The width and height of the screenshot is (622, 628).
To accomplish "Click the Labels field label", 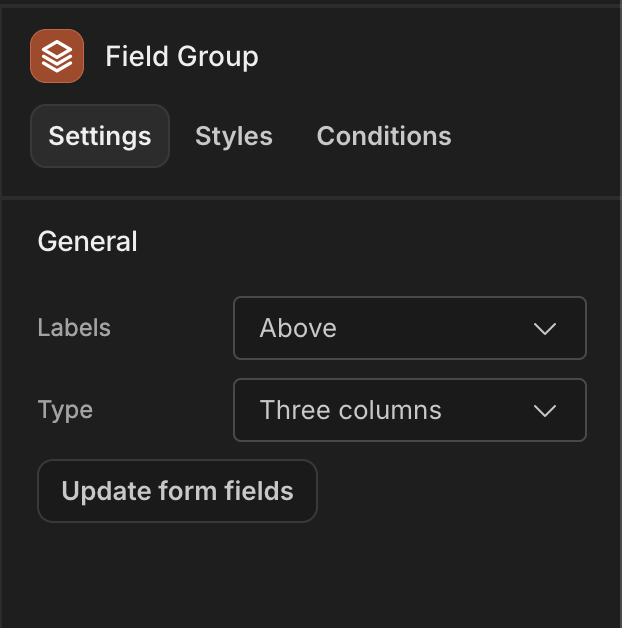I will click(x=74, y=328).
